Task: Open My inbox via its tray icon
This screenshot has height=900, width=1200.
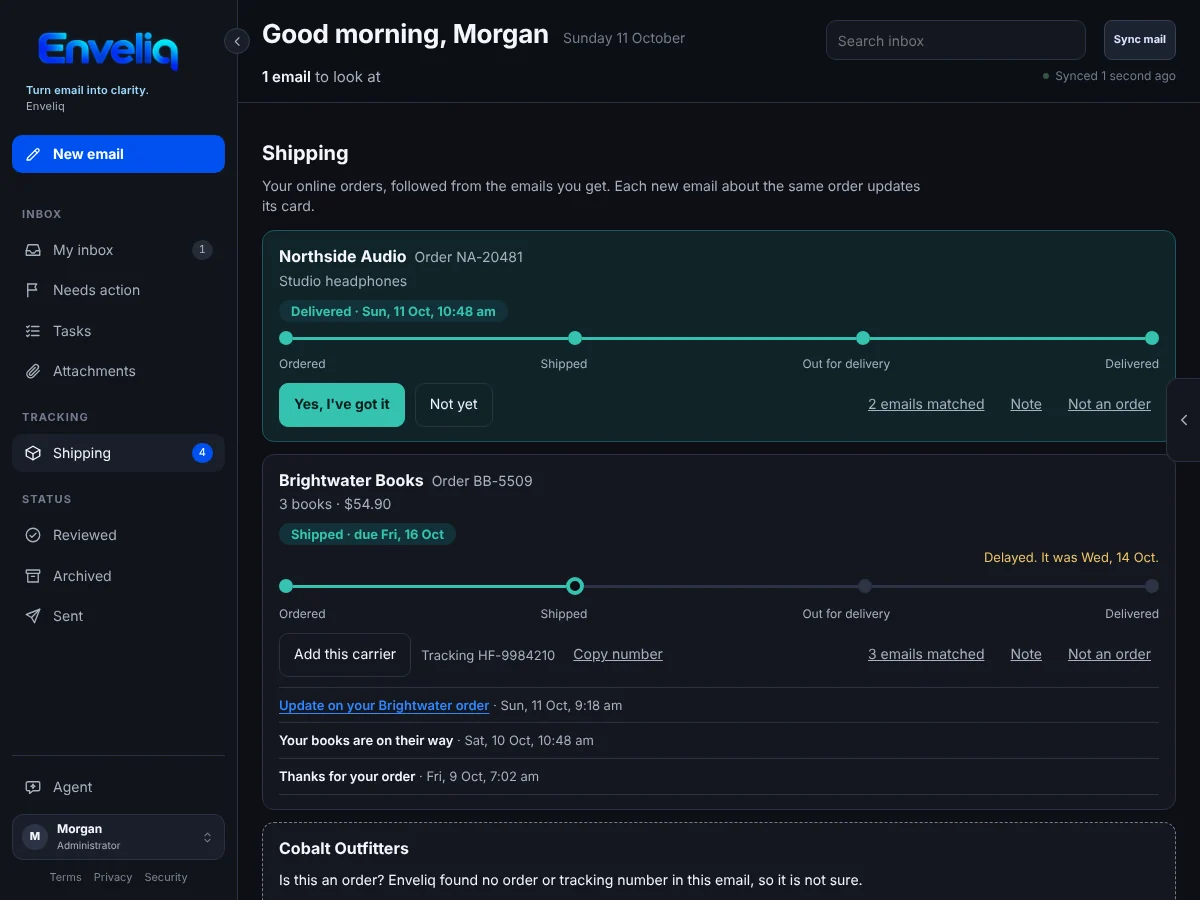Action: (x=33, y=250)
